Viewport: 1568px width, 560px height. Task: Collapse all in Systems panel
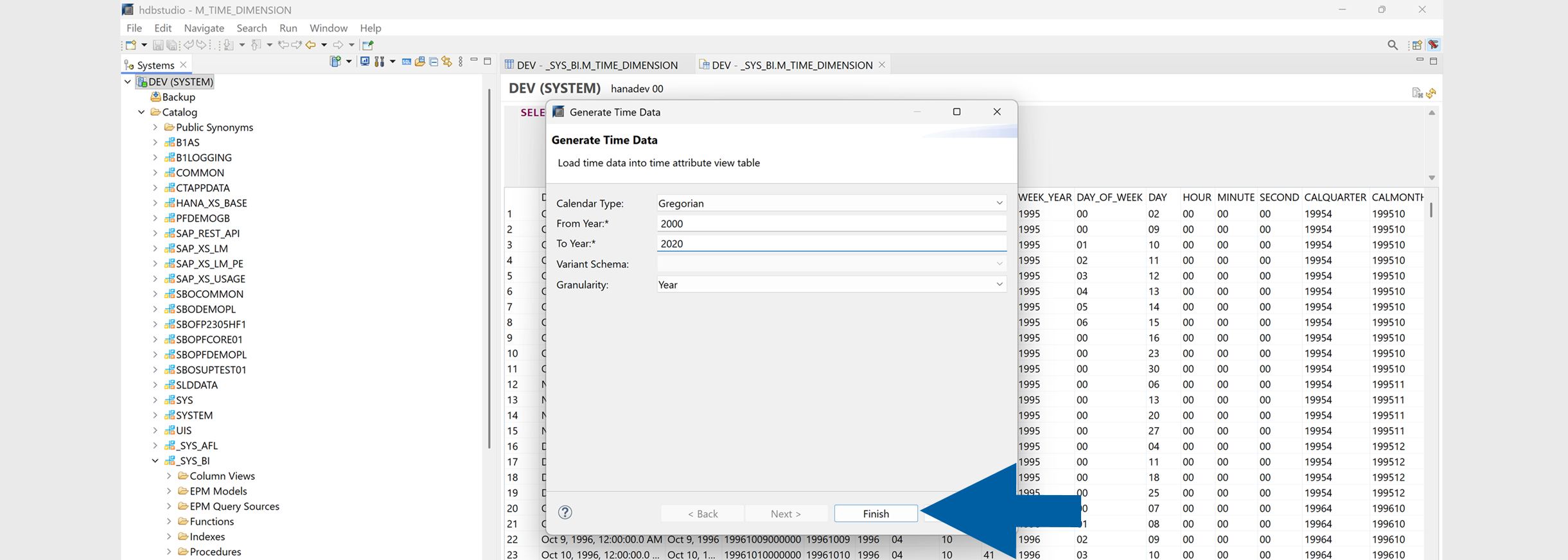434,62
